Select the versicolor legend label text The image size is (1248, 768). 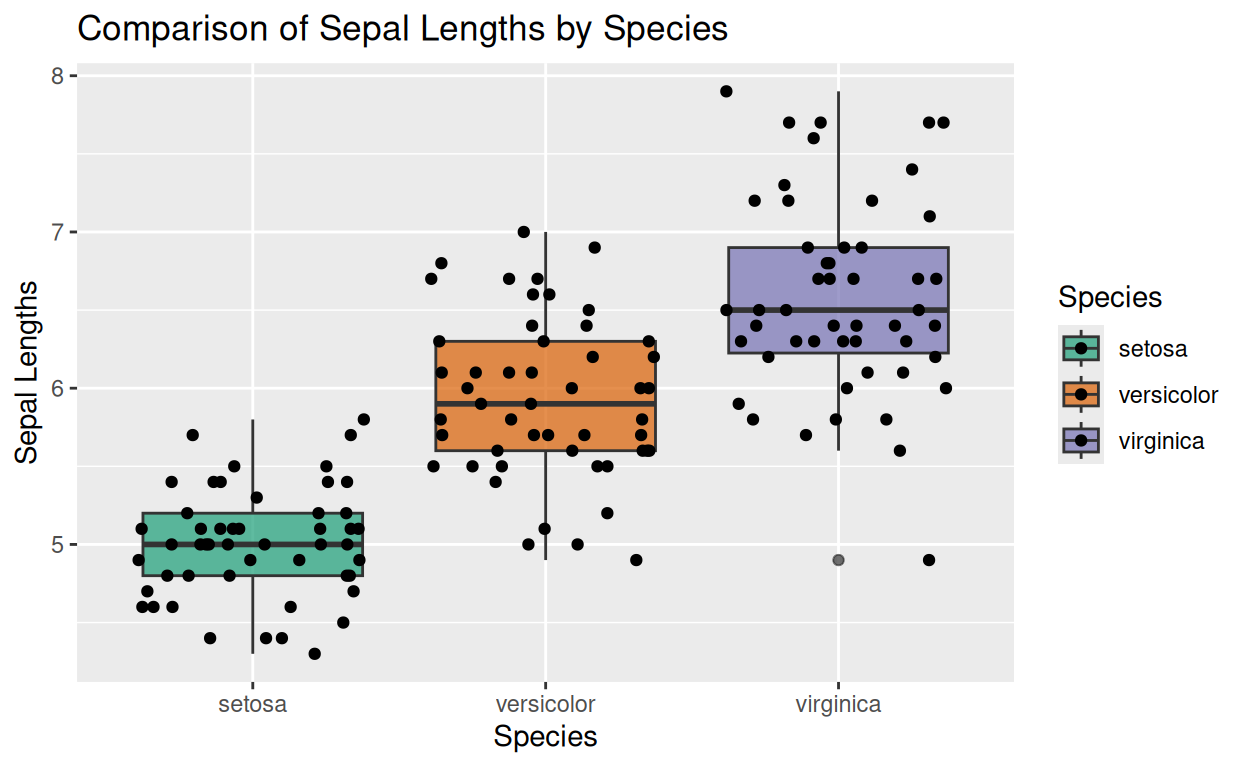click(x=1168, y=395)
